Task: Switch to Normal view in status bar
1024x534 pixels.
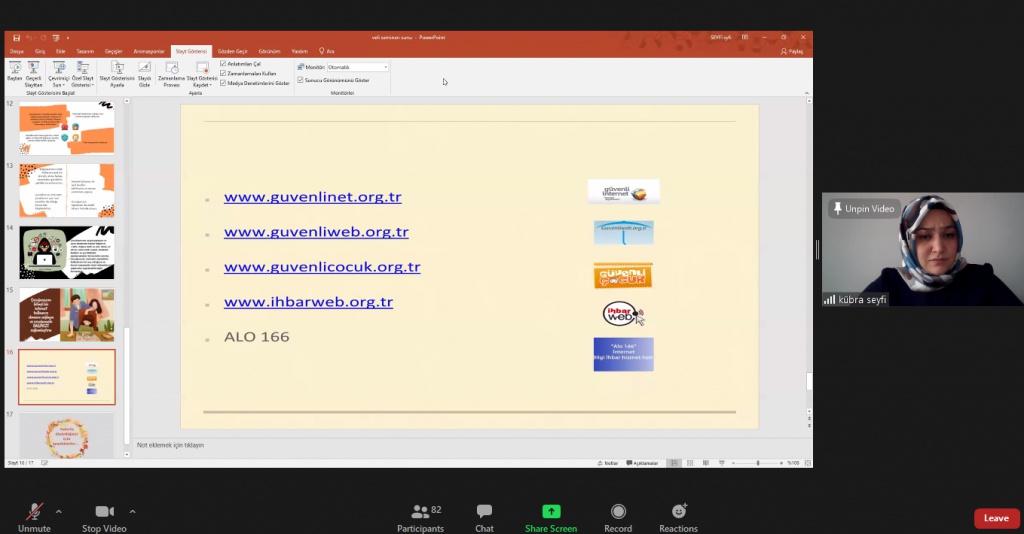Action: tap(674, 463)
